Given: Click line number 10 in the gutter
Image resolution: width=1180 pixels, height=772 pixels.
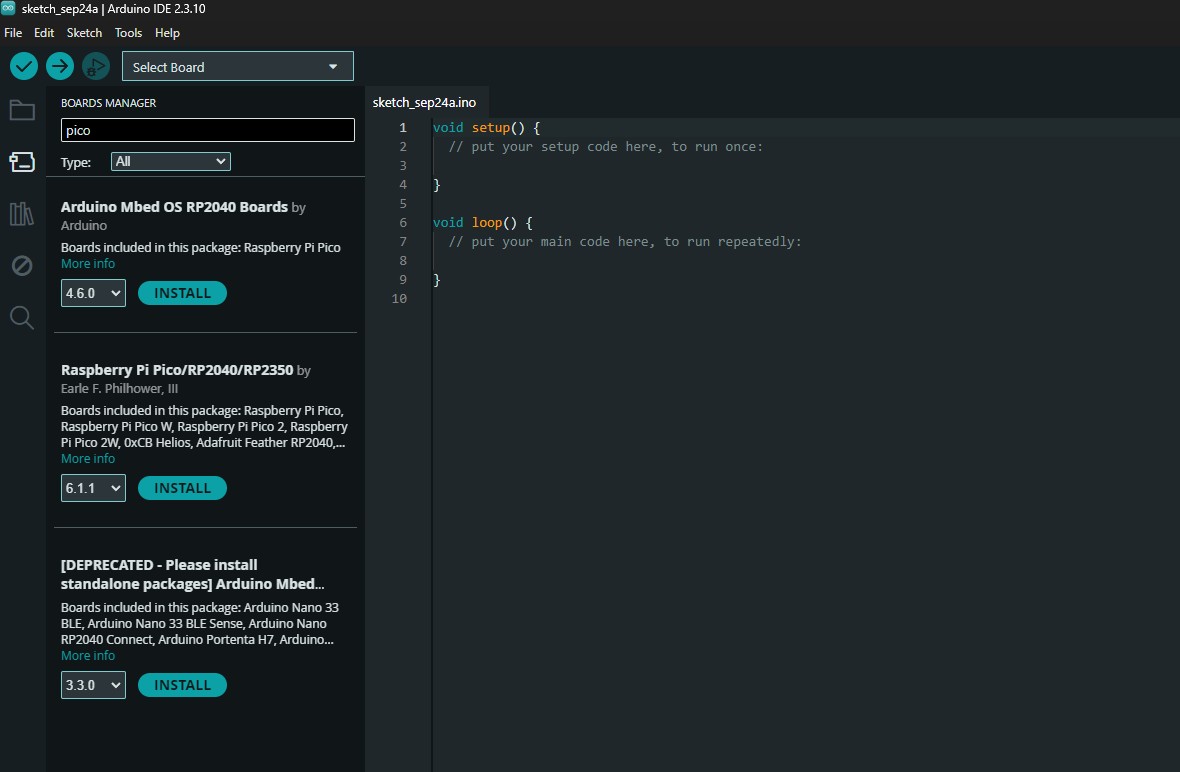Looking at the screenshot, I should tap(399, 298).
